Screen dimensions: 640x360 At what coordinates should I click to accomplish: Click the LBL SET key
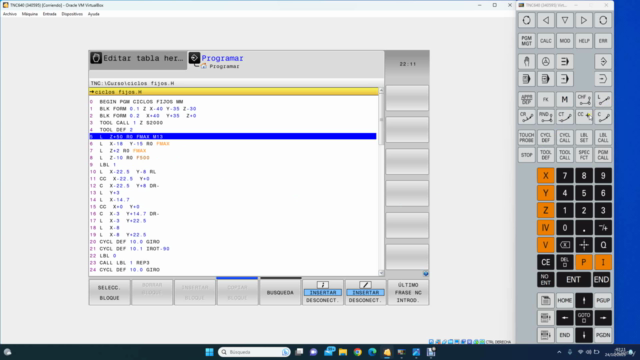click(x=584, y=138)
